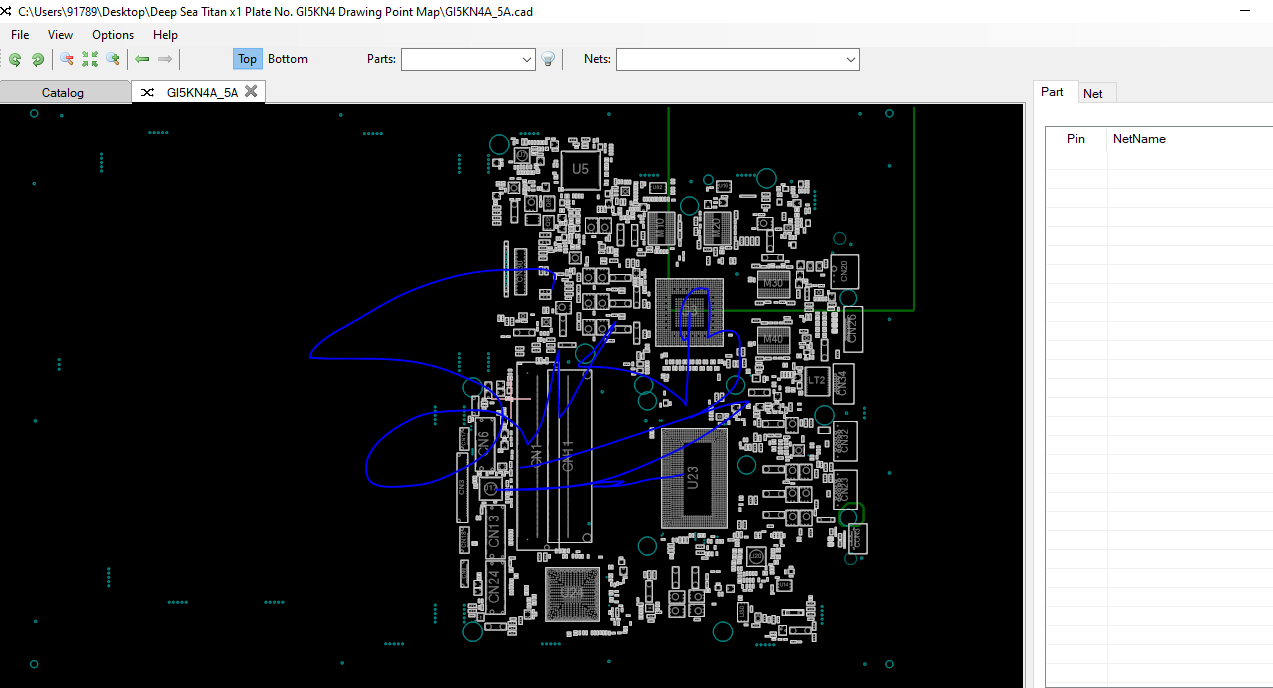Close the GI5KN4A_5A tab
Image resolution: width=1273 pixels, height=688 pixels.
(x=251, y=91)
